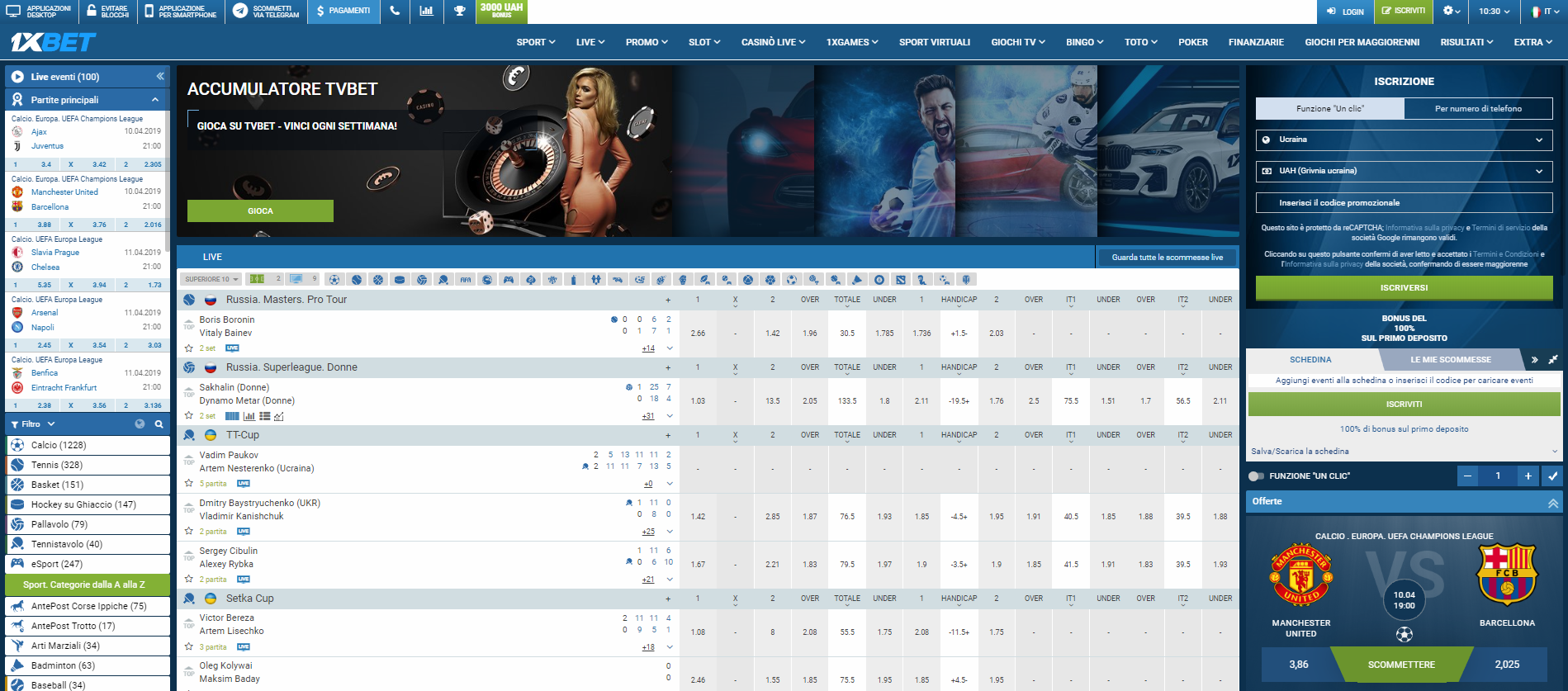Select odds 2.66 for Boris Boronin win
Screen dimensions: 1568x691
(698, 334)
